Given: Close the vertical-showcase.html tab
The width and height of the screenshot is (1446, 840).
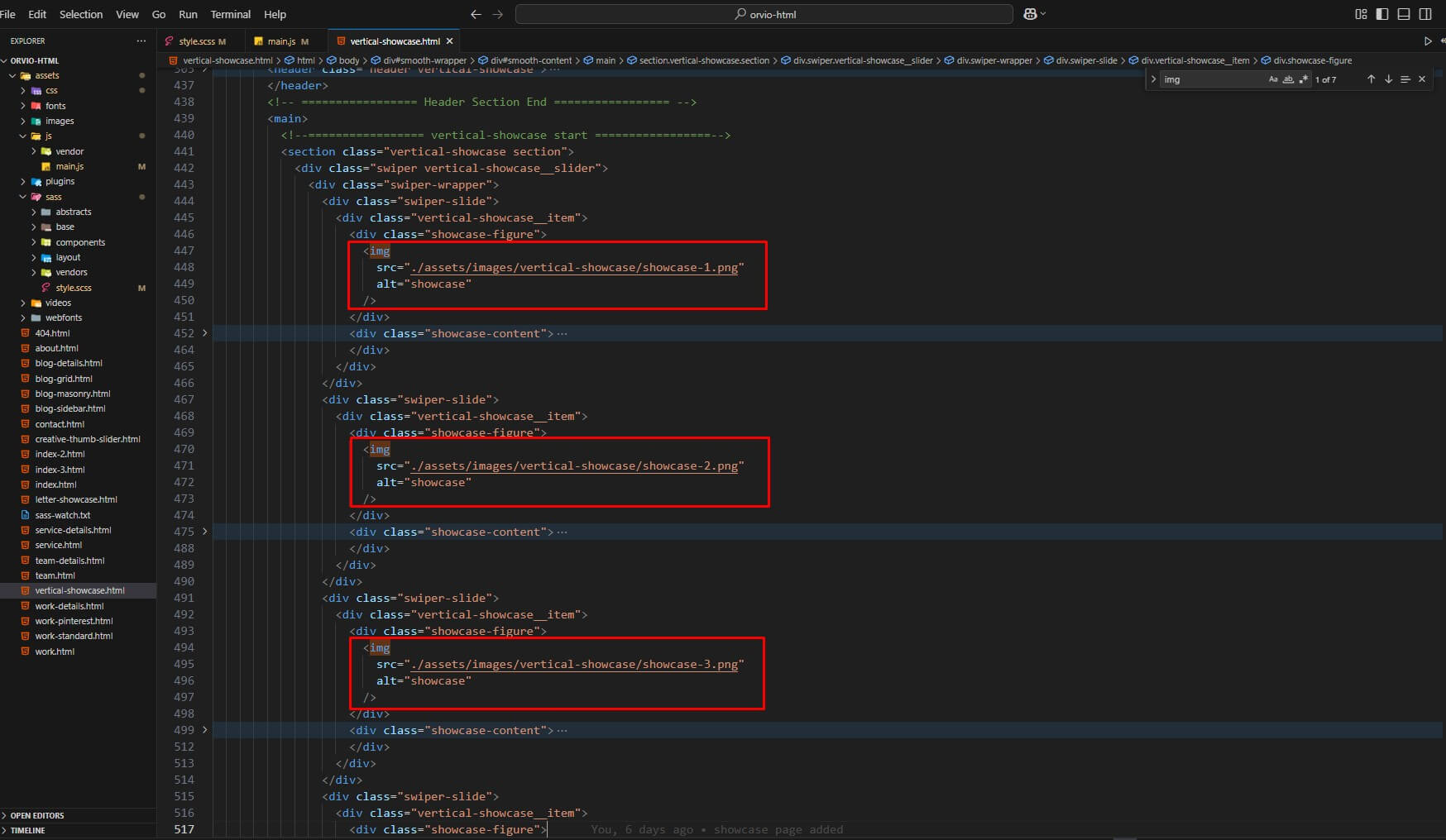Looking at the screenshot, I should point(450,41).
